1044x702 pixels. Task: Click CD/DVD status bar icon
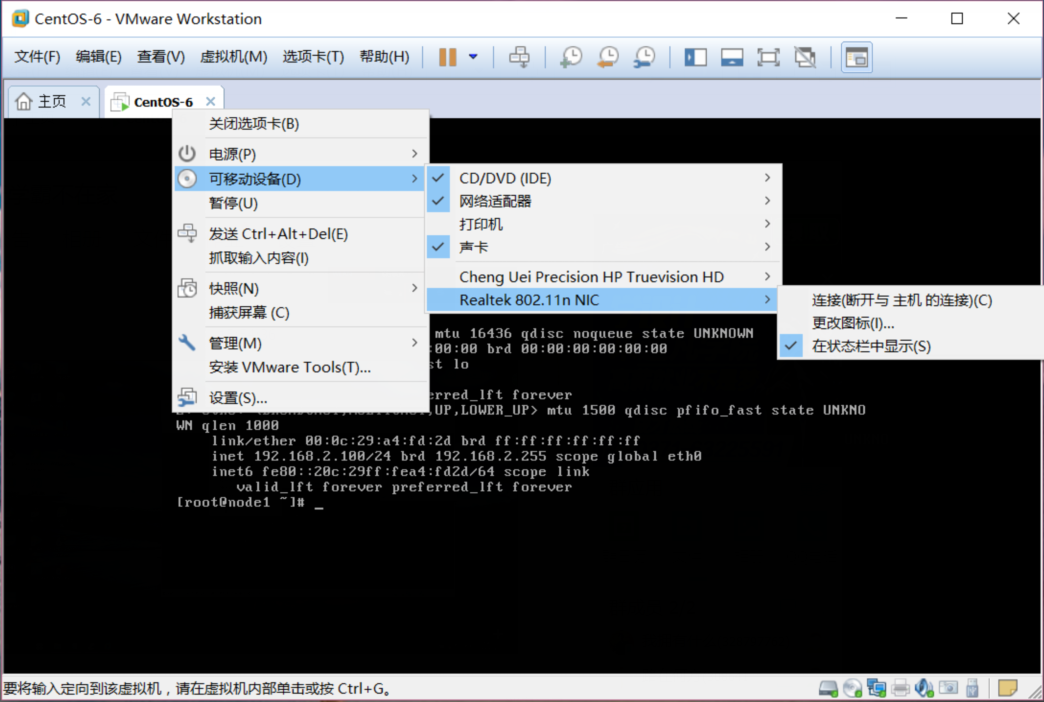852,687
